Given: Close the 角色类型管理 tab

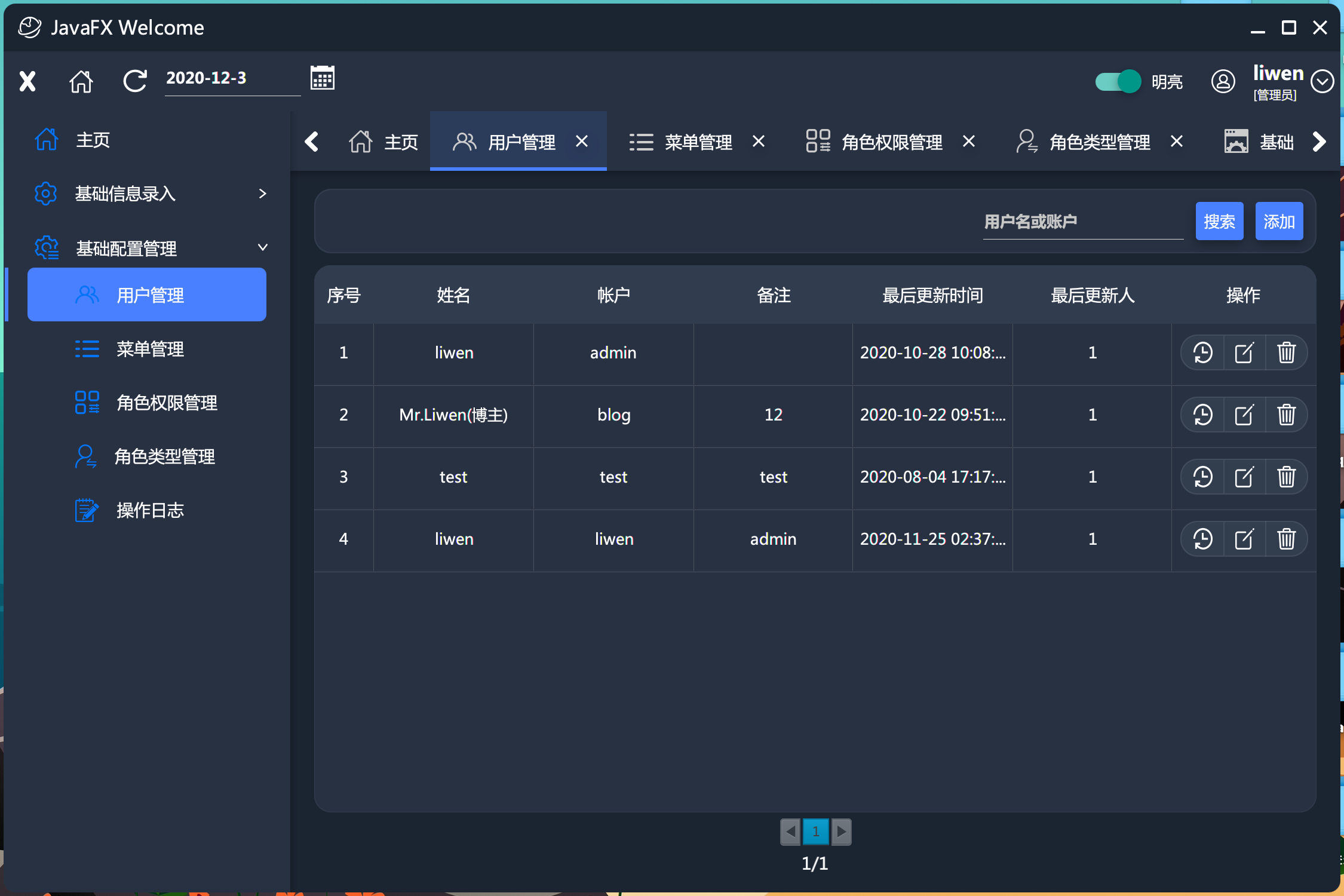Looking at the screenshot, I should point(1177,142).
